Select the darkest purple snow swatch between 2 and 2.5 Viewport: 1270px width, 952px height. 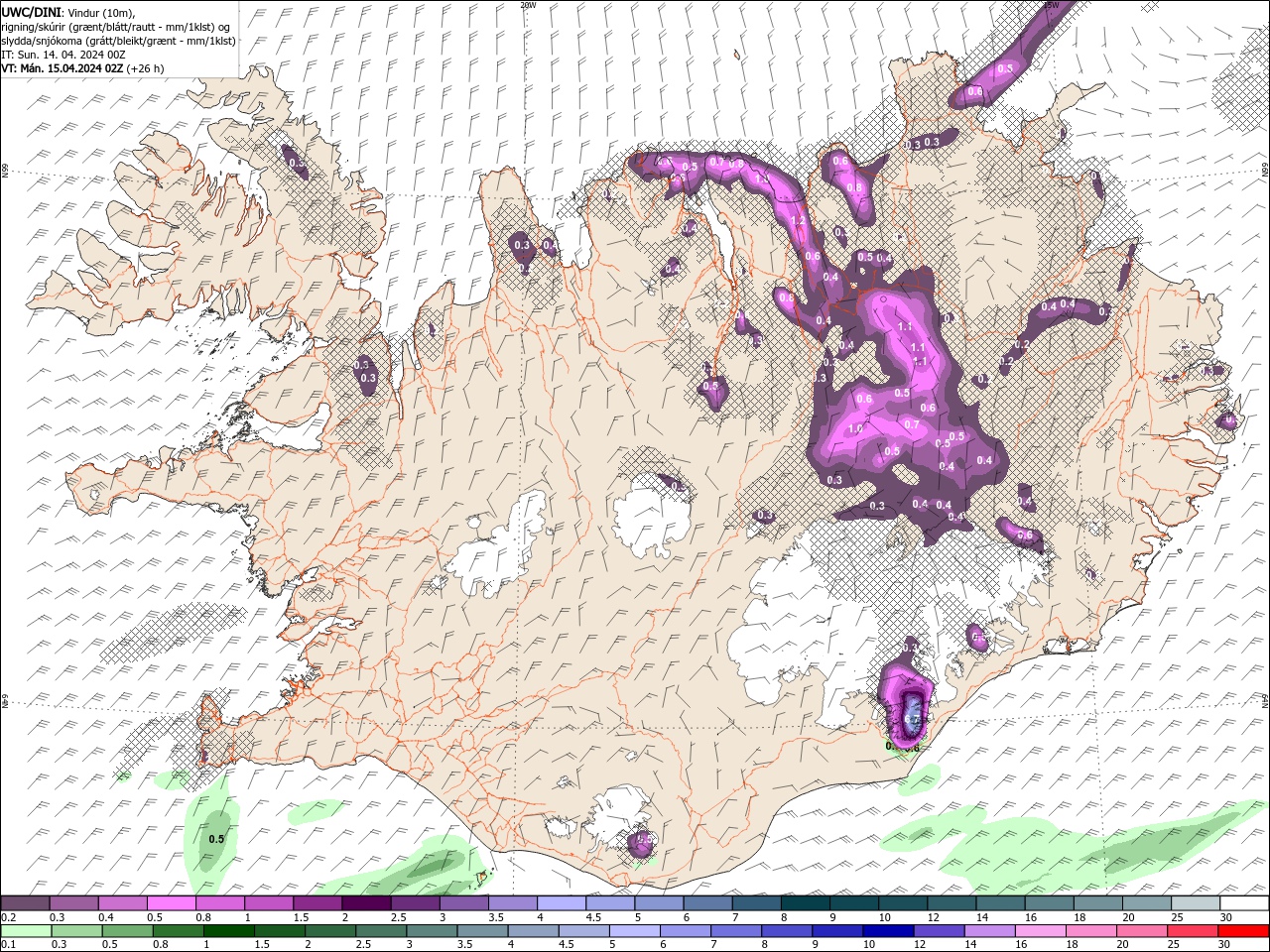click(x=366, y=903)
